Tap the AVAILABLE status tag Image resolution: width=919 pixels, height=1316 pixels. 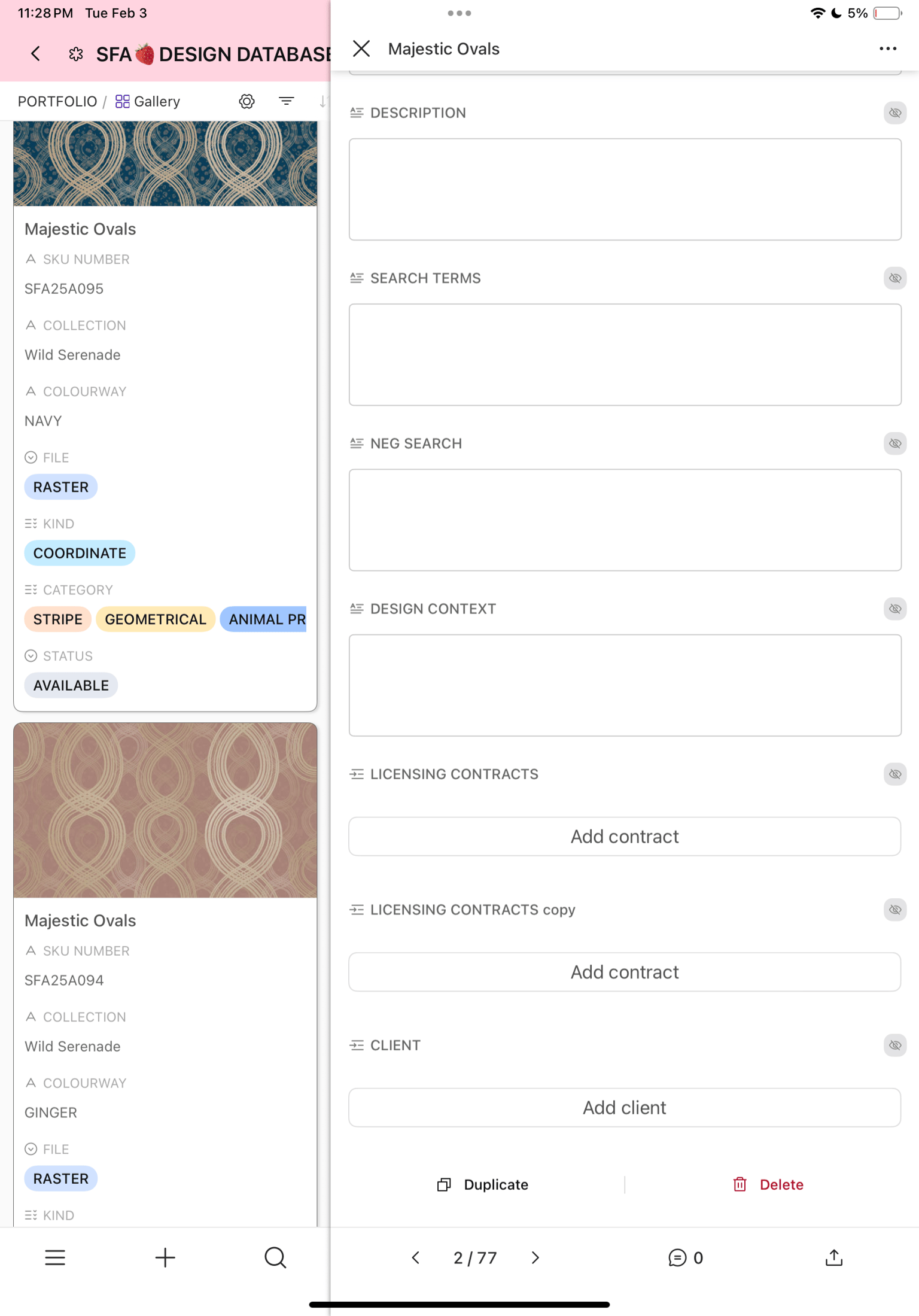point(71,685)
